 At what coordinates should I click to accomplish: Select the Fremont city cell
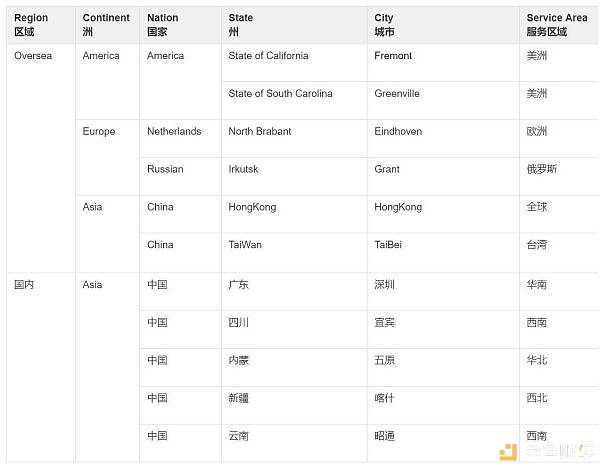pyautogui.click(x=443, y=63)
